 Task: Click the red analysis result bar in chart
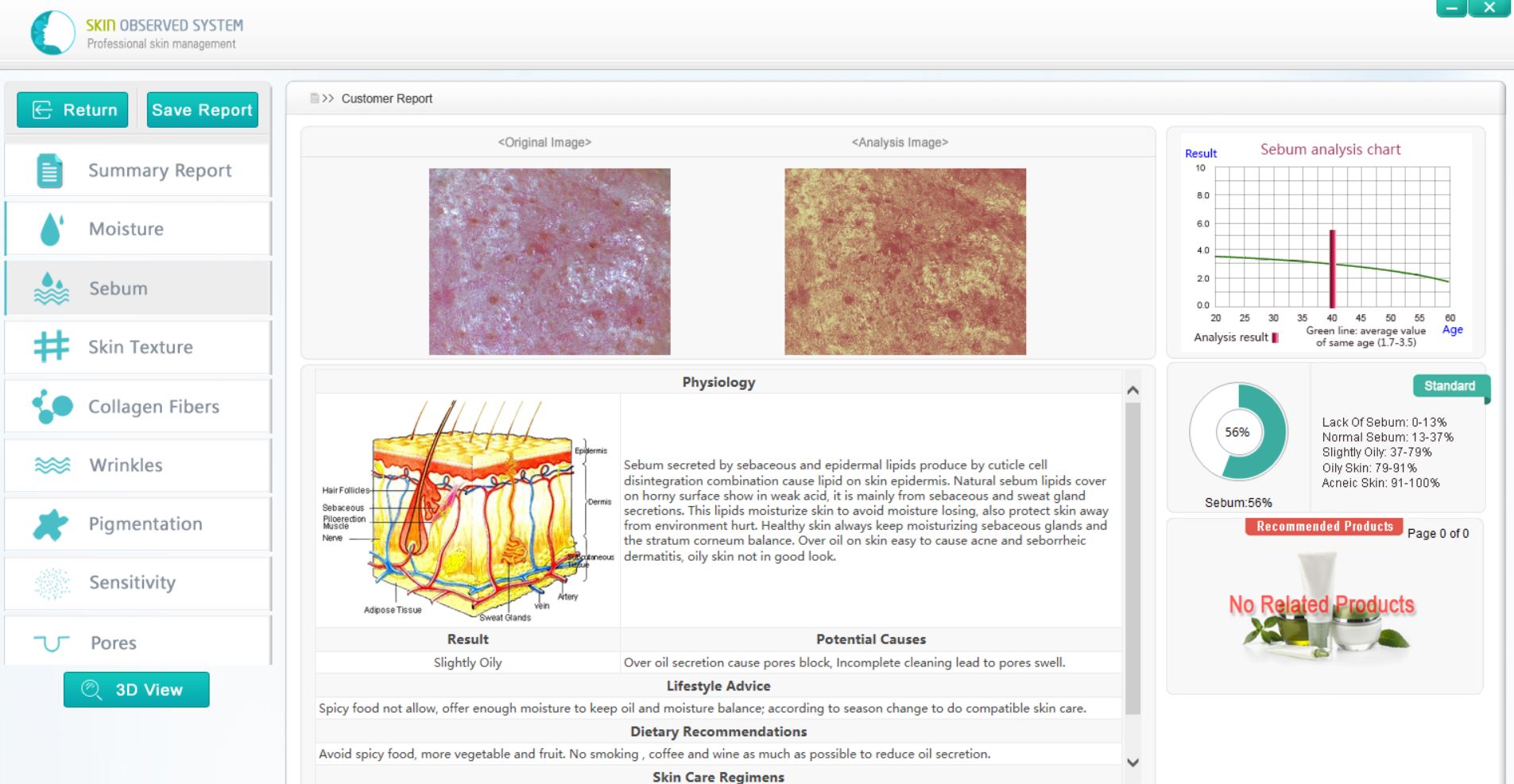[x=1332, y=268]
